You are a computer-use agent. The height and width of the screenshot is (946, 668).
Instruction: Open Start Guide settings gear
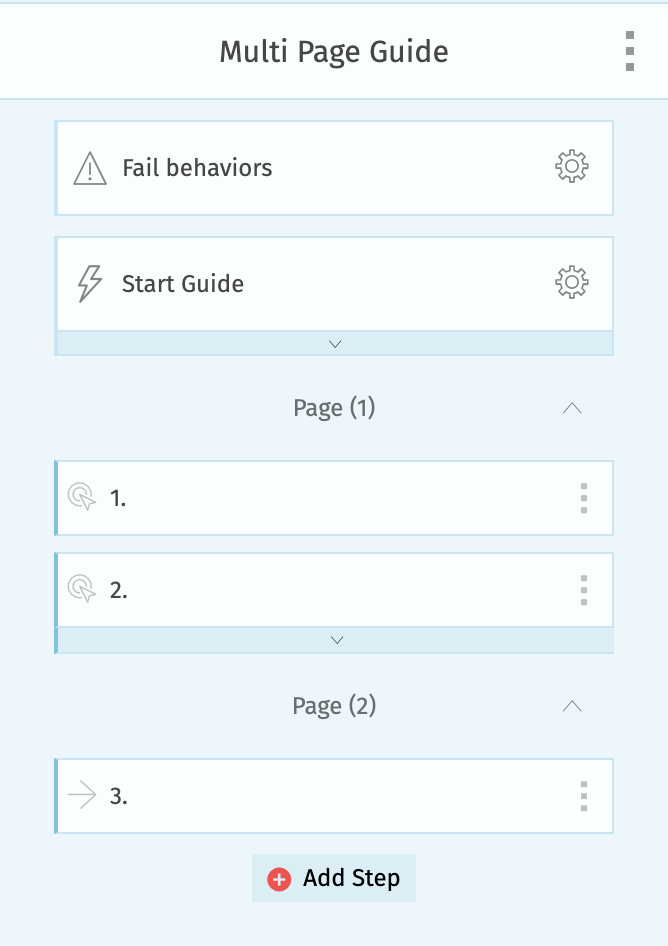(571, 283)
